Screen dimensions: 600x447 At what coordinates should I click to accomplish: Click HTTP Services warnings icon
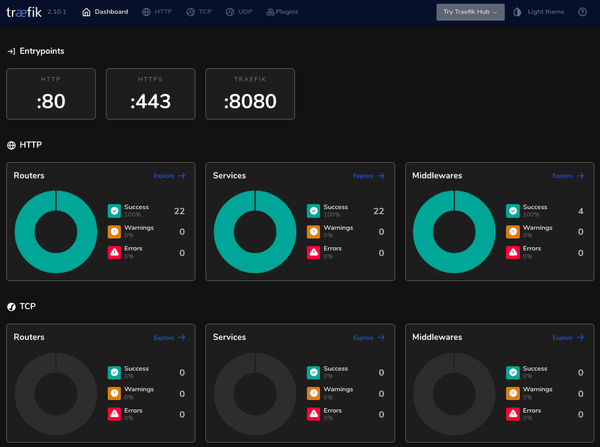click(314, 232)
